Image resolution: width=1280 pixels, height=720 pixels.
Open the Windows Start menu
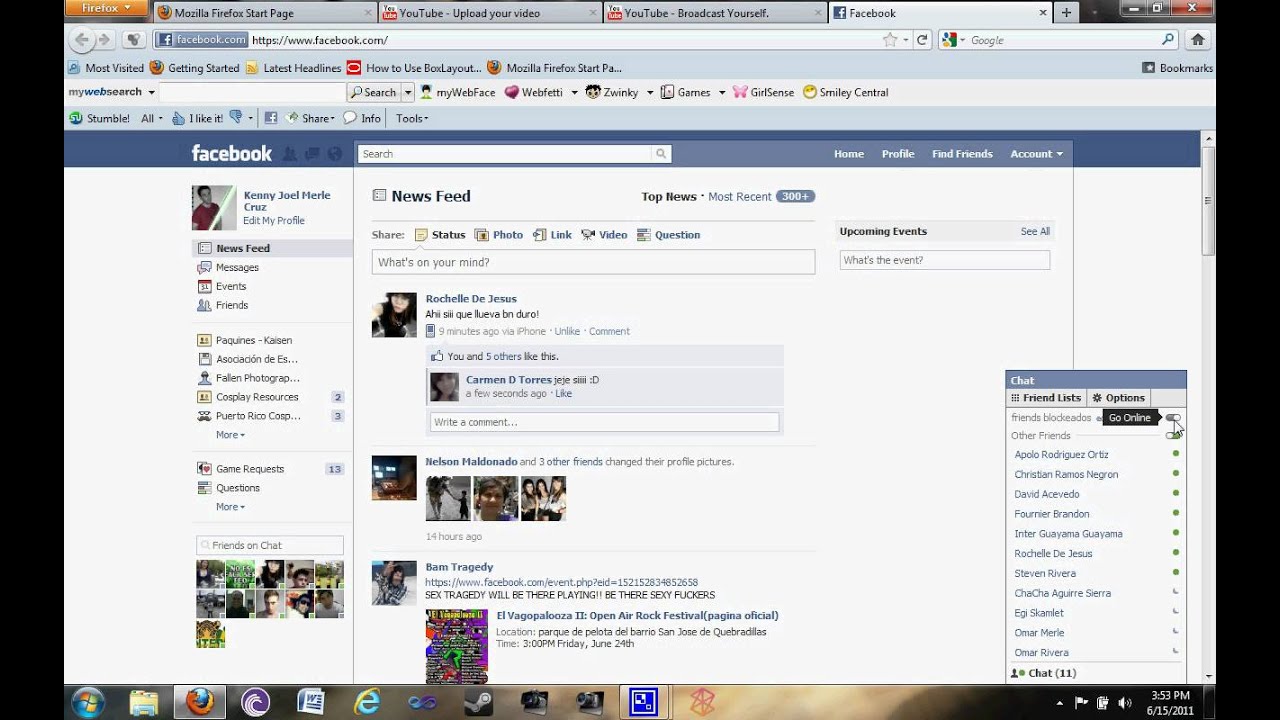click(x=88, y=702)
